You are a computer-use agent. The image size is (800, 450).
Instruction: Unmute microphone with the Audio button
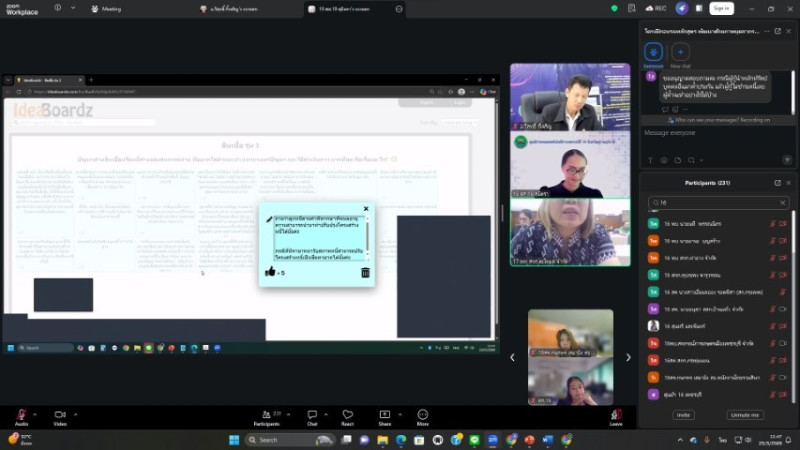pos(21,415)
